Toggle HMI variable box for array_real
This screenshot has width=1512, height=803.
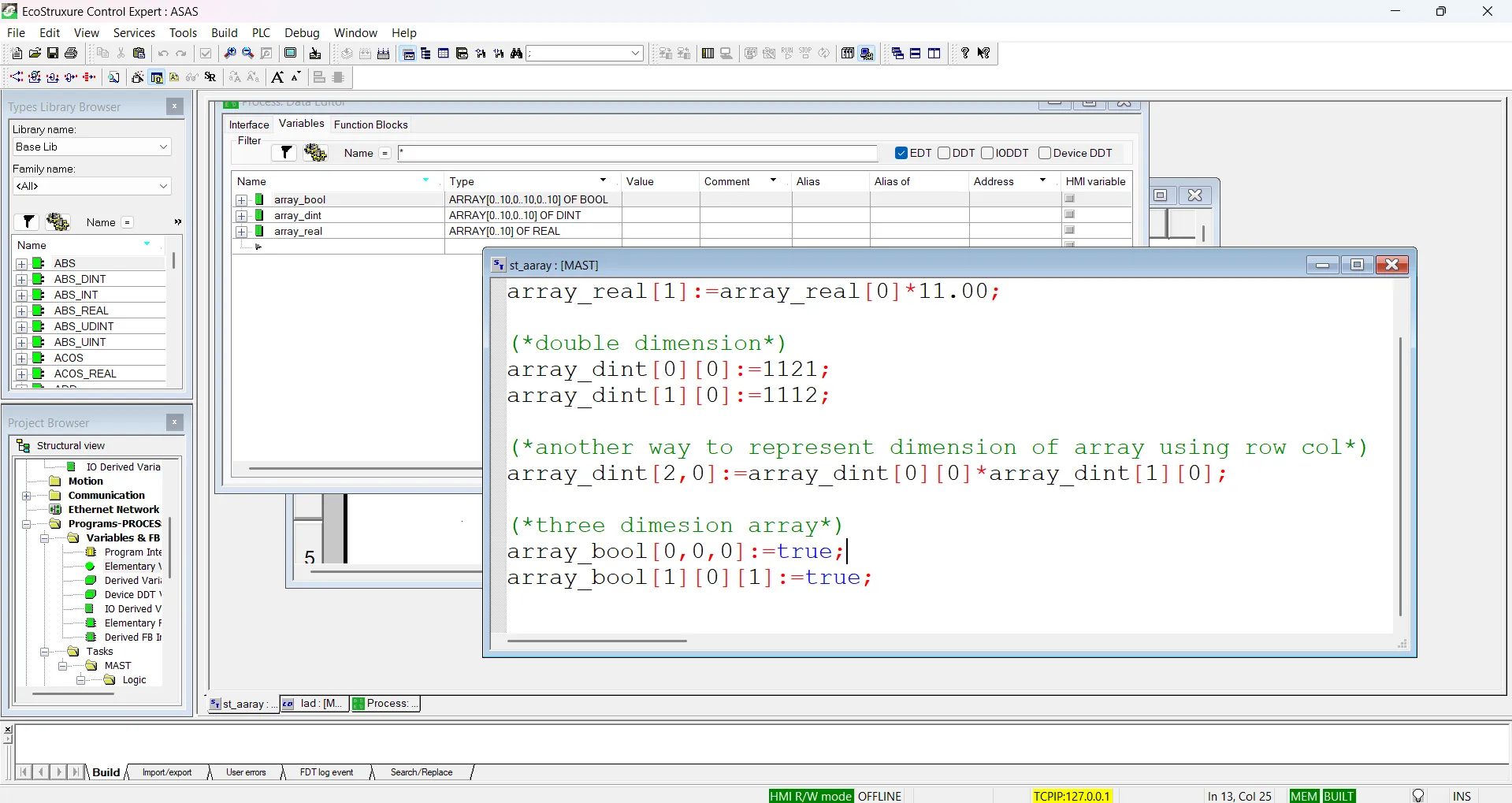tap(1070, 230)
